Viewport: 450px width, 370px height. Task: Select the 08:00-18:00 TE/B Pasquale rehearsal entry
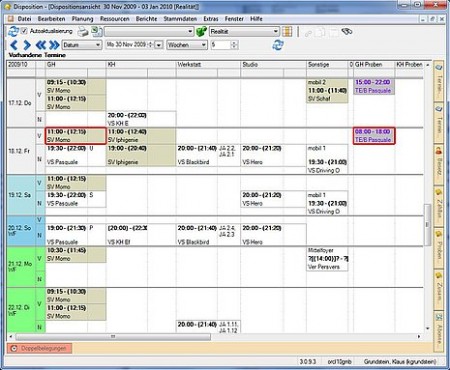[374, 136]
